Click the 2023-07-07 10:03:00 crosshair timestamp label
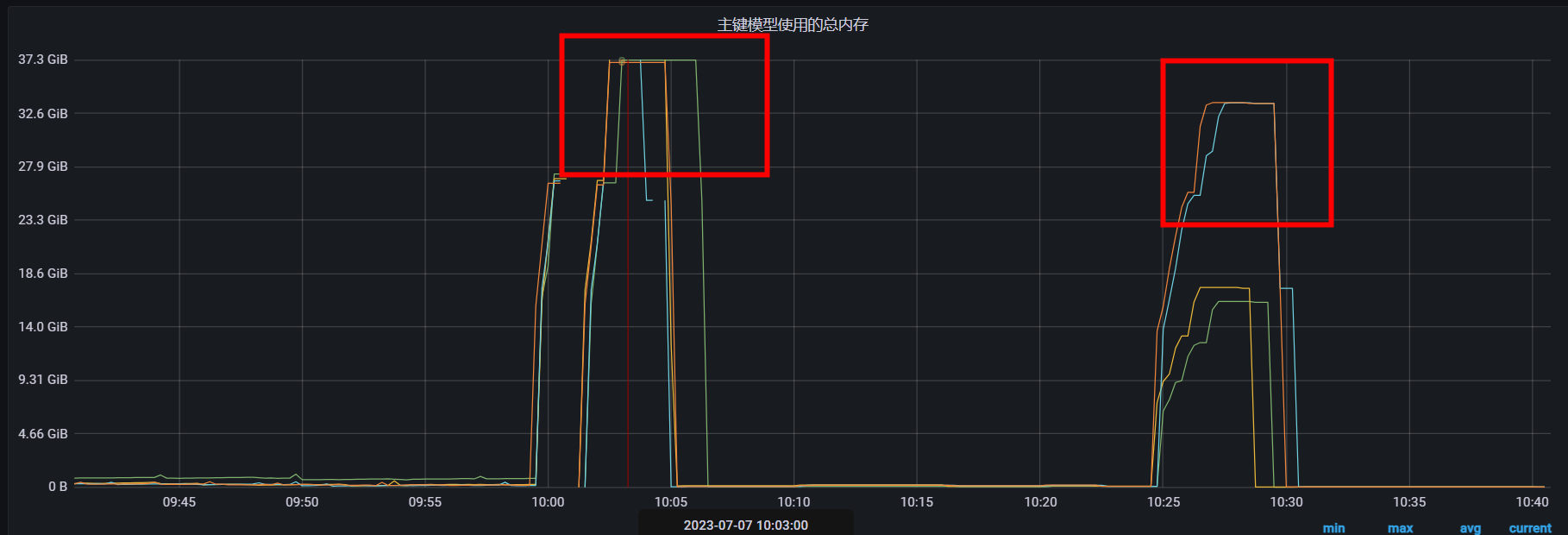The width and height of the screenshot is (1568, 535). coord(745,525)
